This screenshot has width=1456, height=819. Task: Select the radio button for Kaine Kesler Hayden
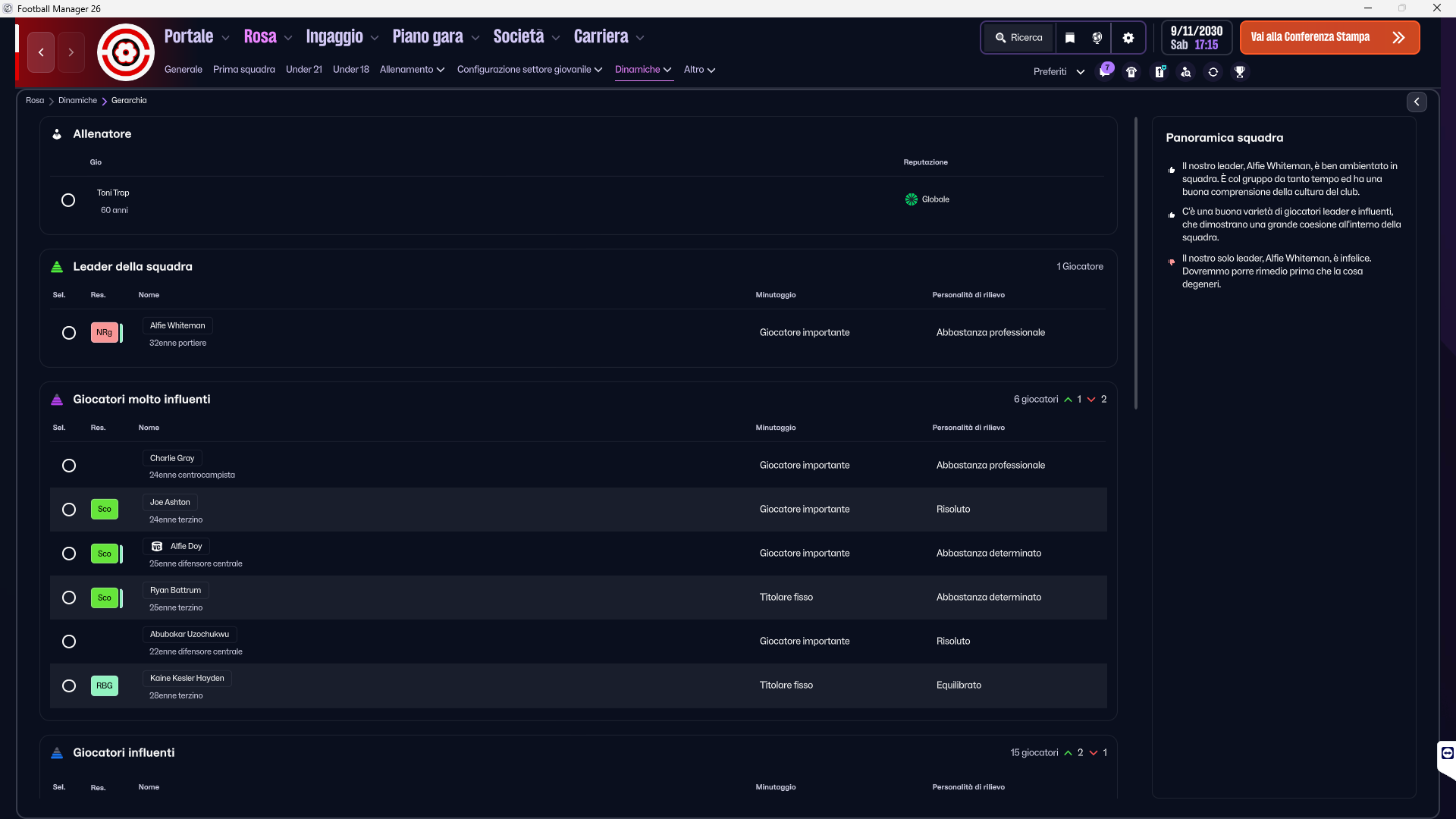click(x=69, y=686)
